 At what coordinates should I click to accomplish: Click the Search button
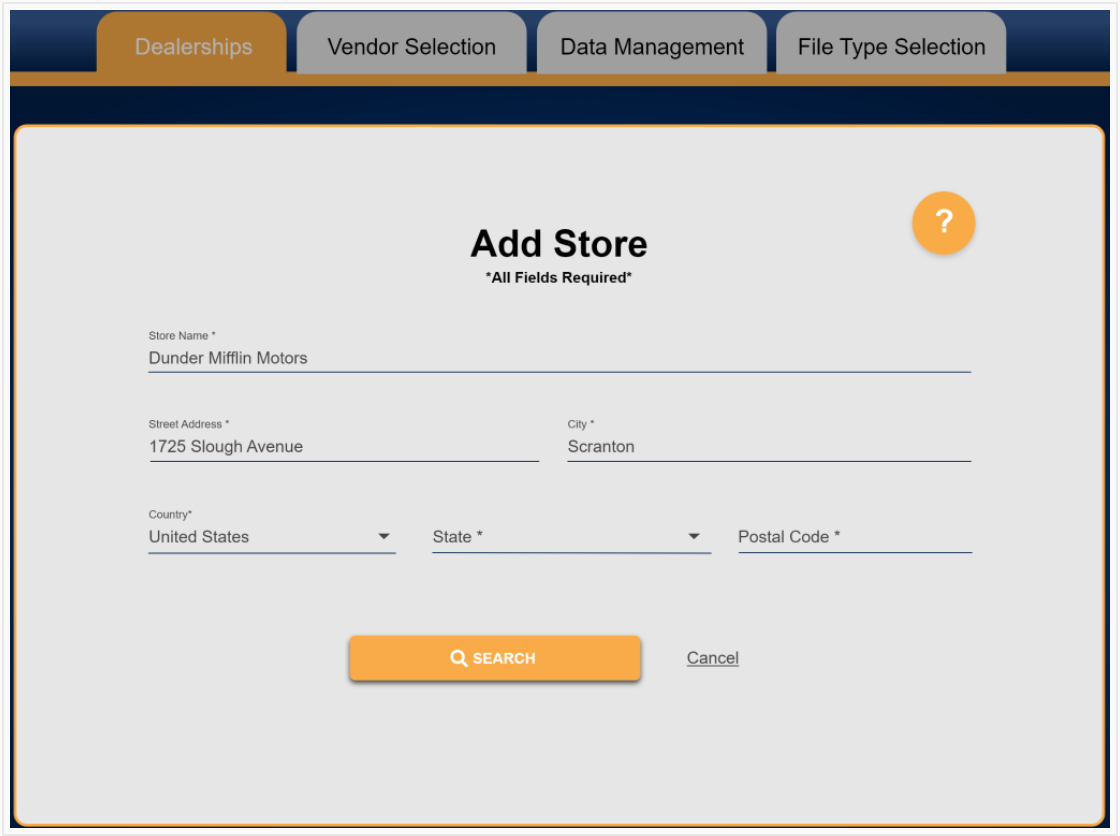pyautogui.click(x=494, y=658)
